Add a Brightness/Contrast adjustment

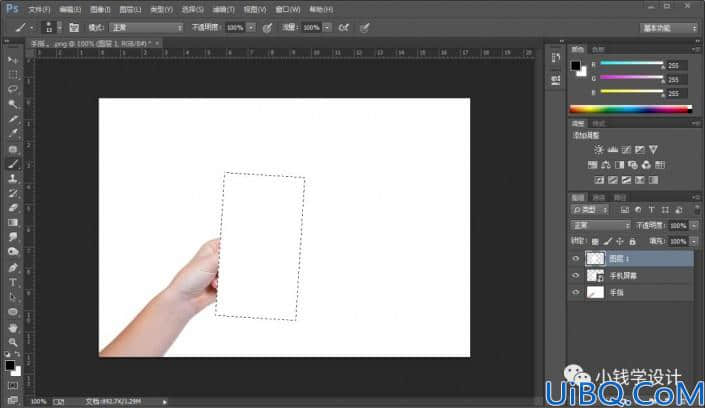(x=598, y=149)
